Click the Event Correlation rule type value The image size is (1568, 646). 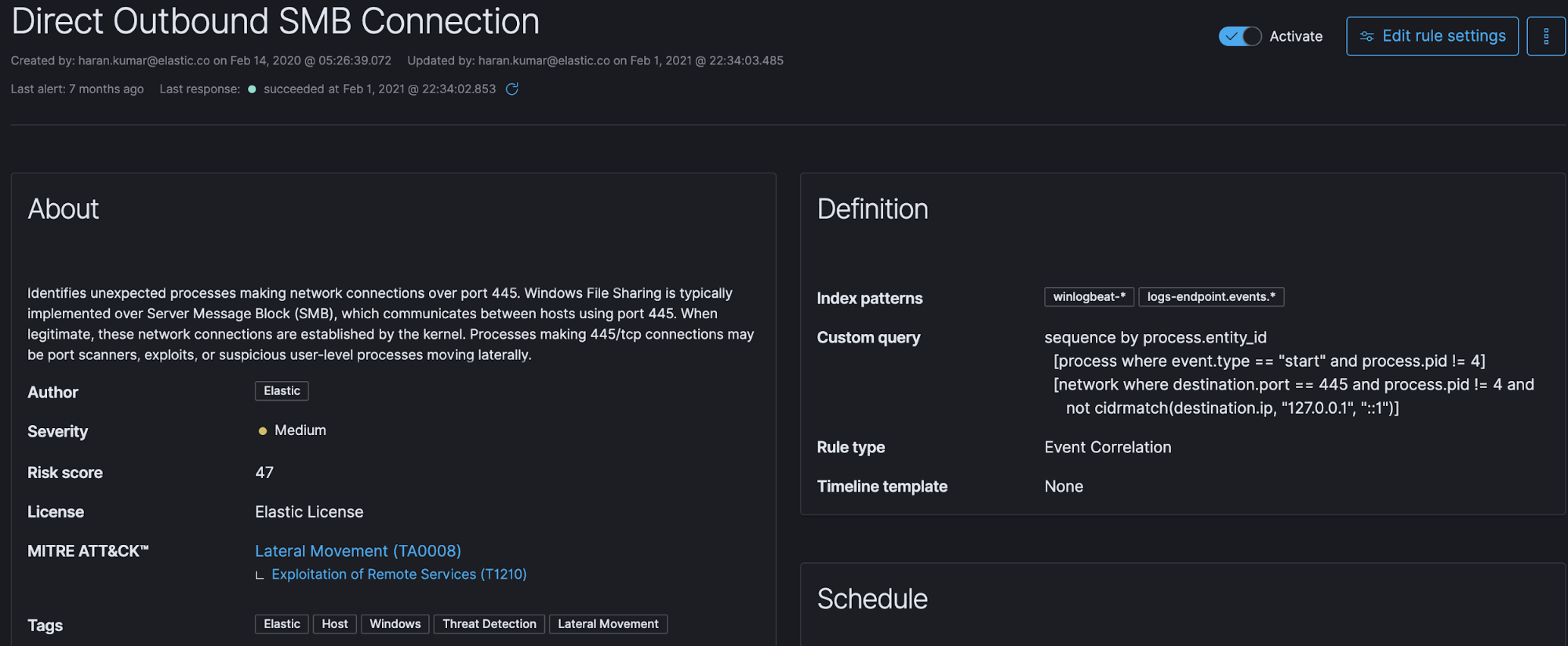[1108, 448]
